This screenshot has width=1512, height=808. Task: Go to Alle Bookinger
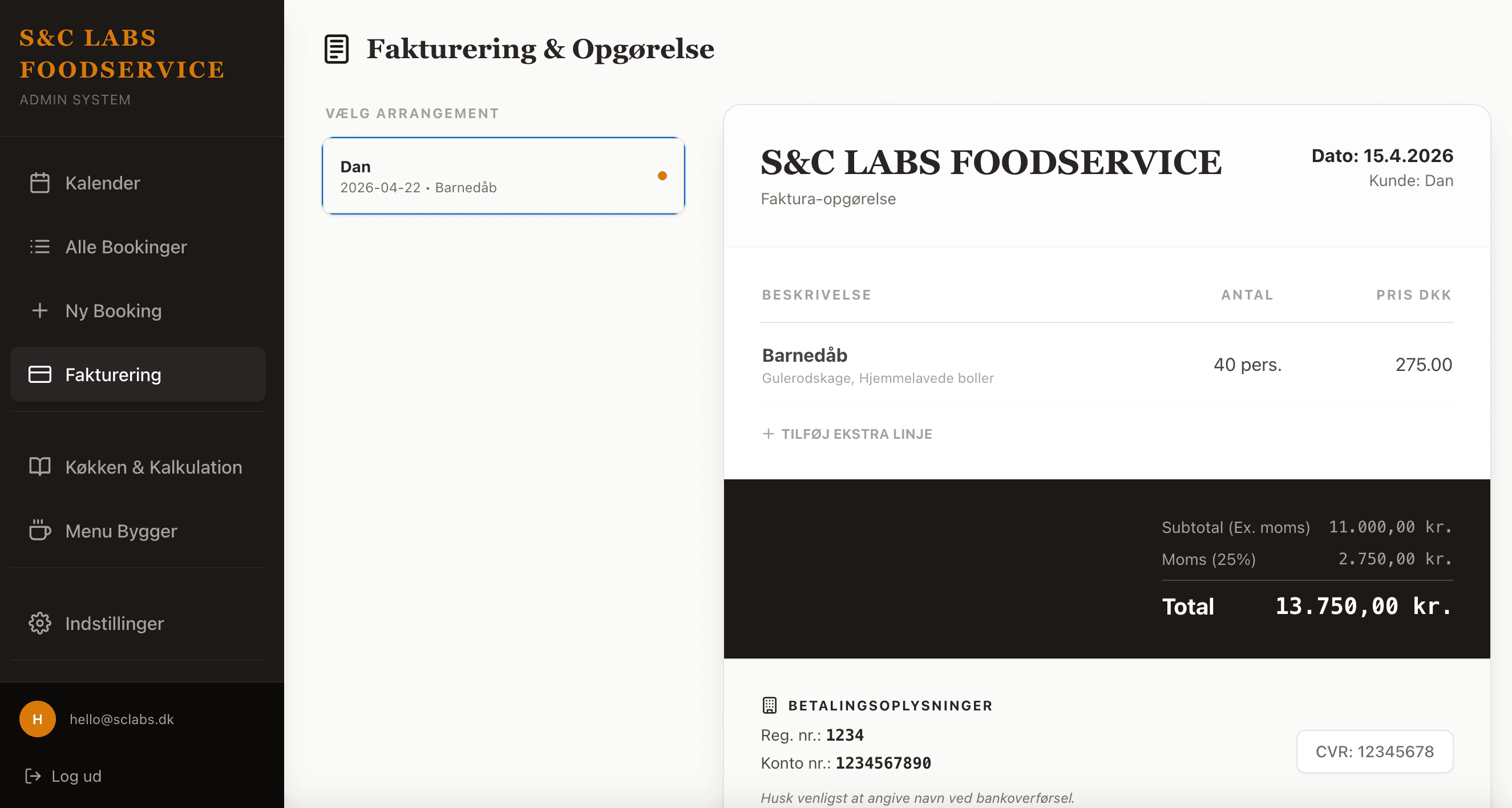138,247
